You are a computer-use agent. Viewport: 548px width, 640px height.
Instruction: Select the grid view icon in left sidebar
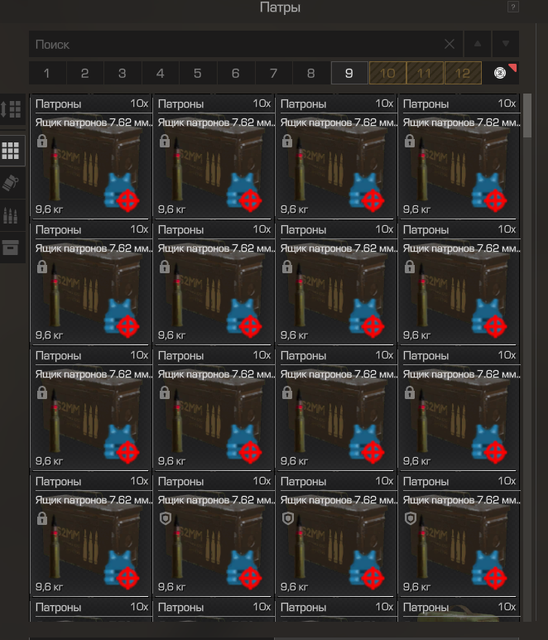pos(11,151)
